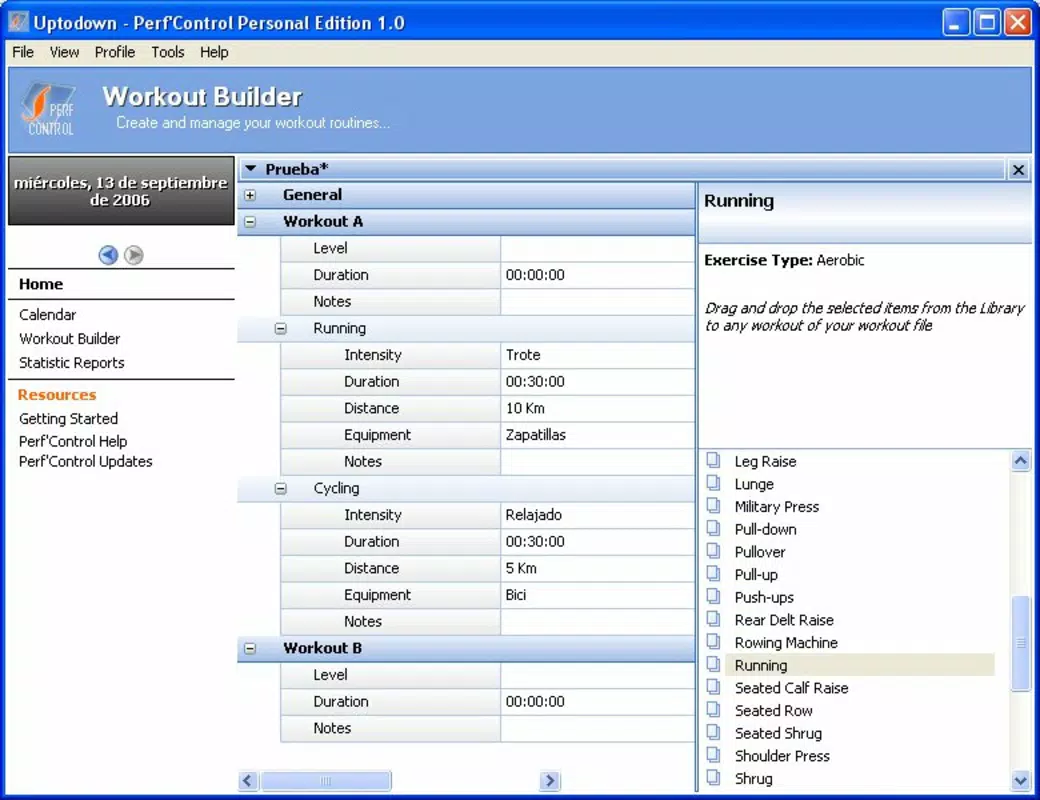The image size is (1040, 800).
Task: Open the Help menu
Action: [214, 52]
